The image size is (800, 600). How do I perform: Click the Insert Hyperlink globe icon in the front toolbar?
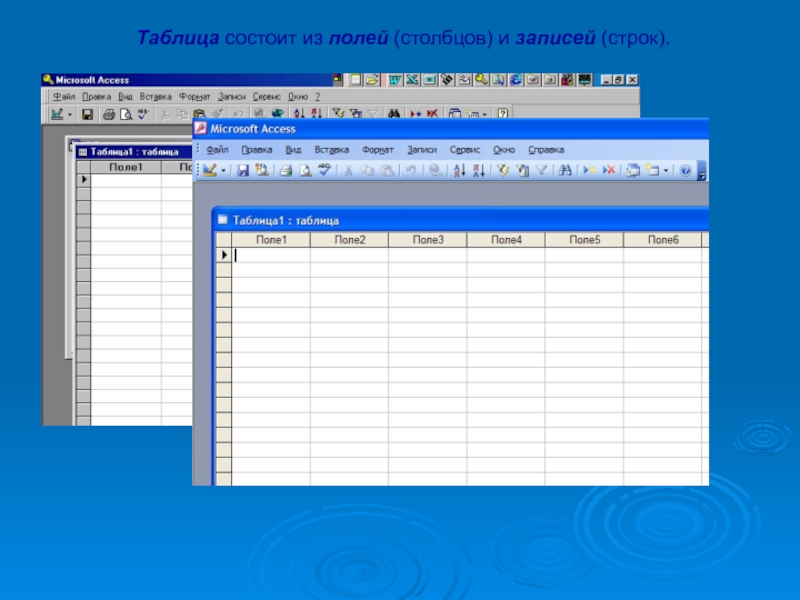click(435, 170)
